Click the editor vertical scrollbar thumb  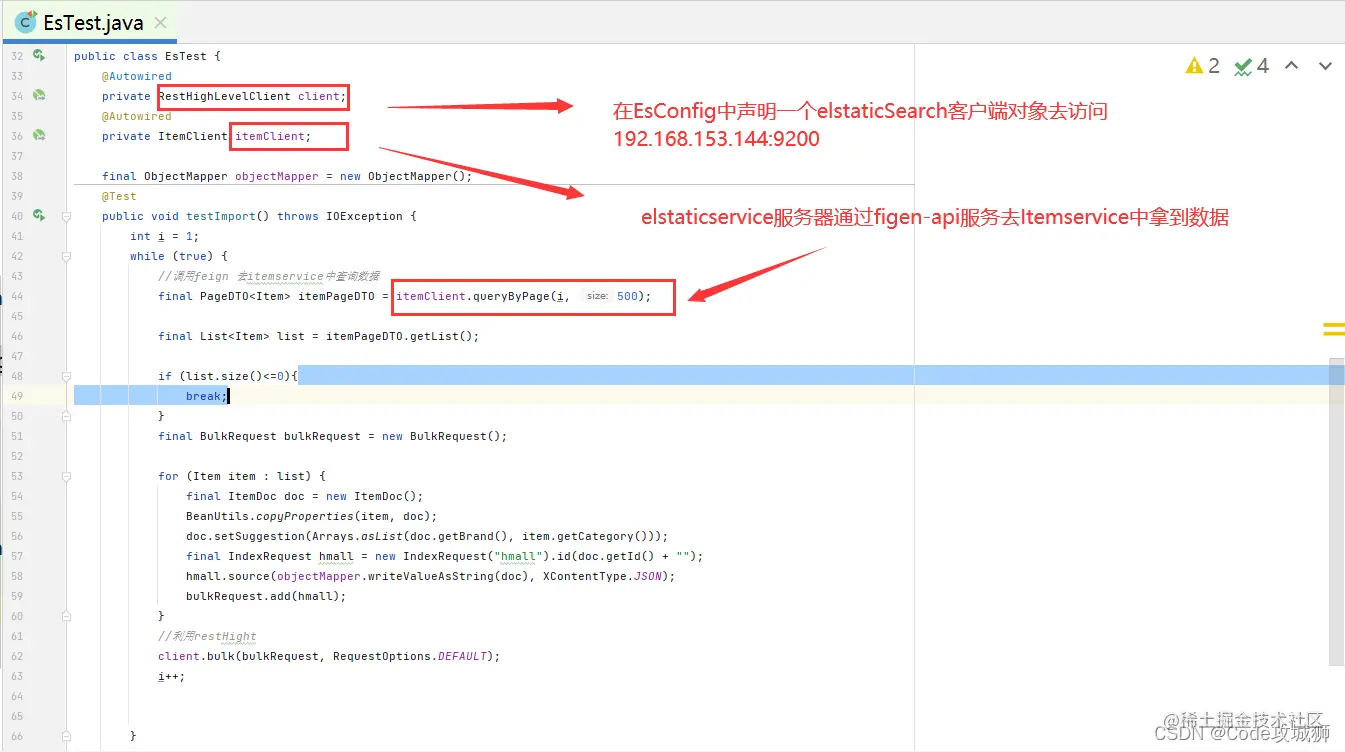pos(1337,511)
